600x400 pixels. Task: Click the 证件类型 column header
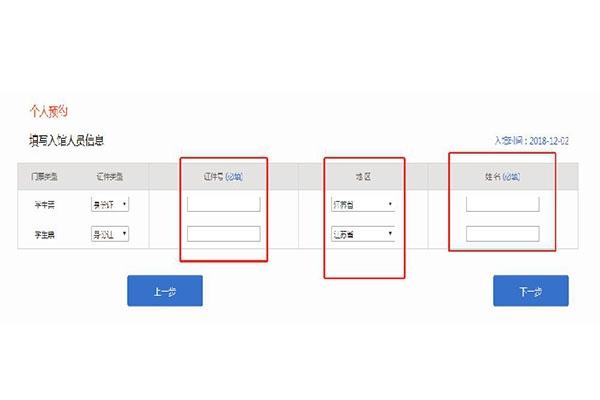coord(109,177)
